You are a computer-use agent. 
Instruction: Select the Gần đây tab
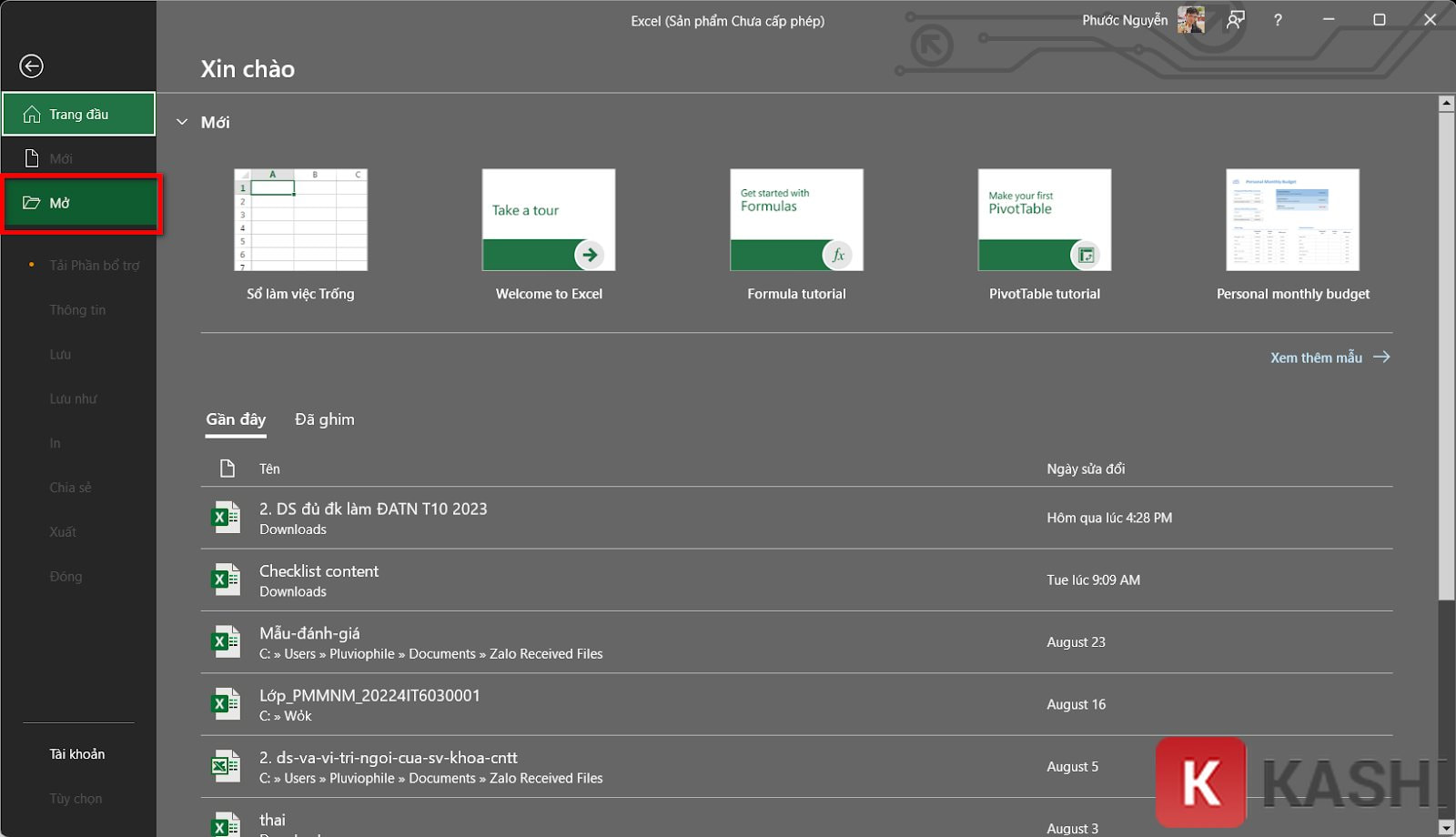pyautogui.click(x=236, y=419)
